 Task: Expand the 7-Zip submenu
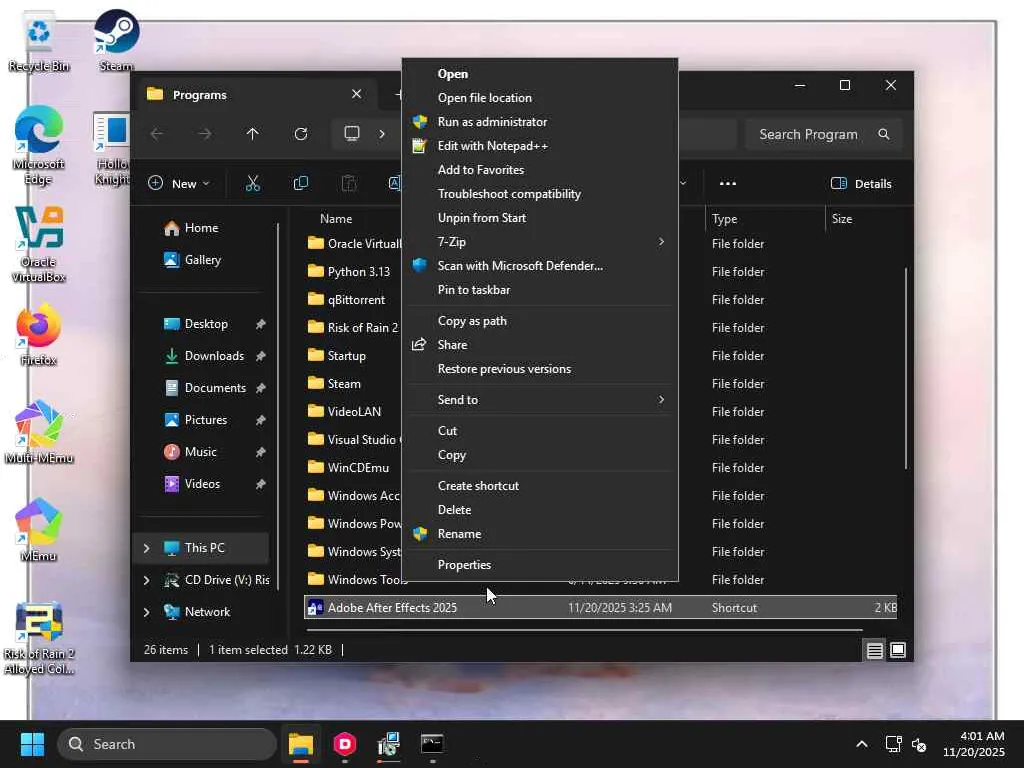point(541,242)
